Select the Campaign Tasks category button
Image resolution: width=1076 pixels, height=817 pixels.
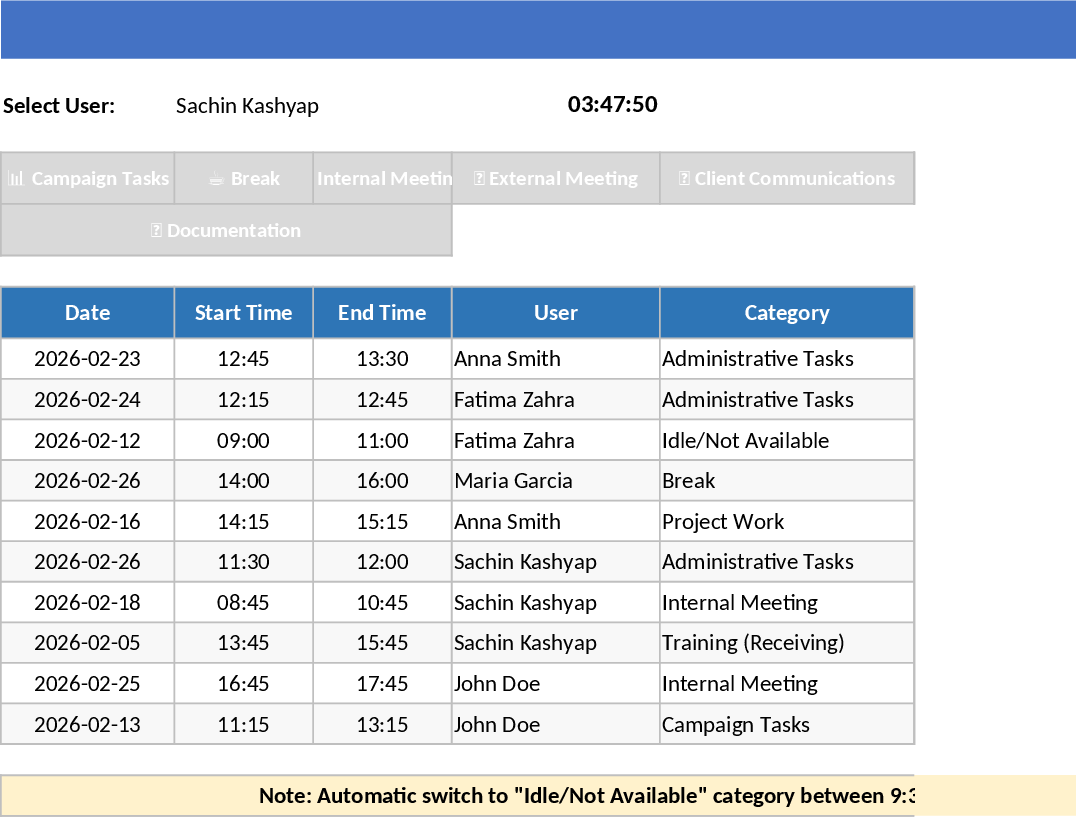click(87, 178)
